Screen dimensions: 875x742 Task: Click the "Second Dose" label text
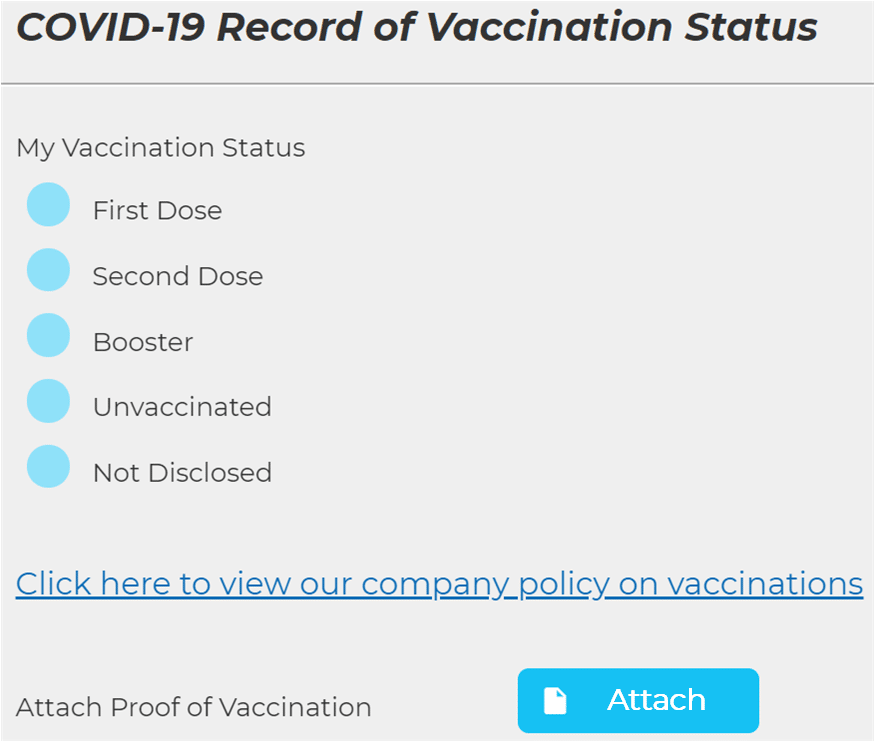click(x=177, y=276)
